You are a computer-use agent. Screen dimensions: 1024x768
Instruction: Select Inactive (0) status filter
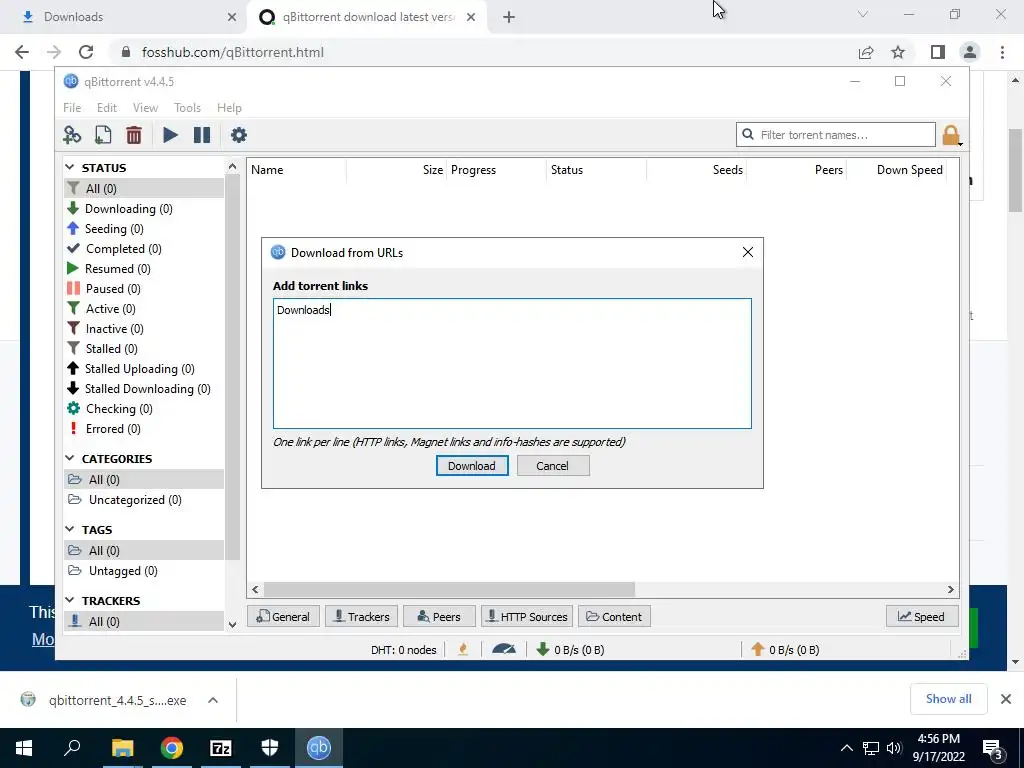tap(114, 328)
